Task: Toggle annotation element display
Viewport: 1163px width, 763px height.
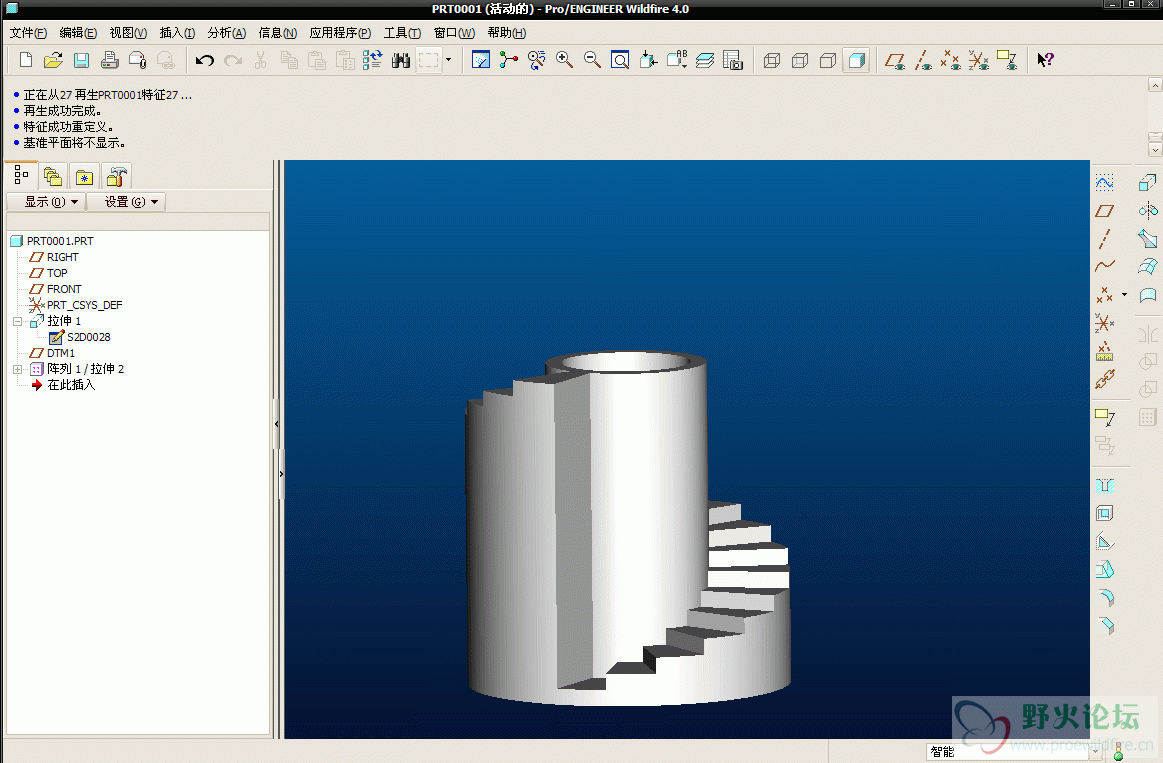Action: [1007, 60]
